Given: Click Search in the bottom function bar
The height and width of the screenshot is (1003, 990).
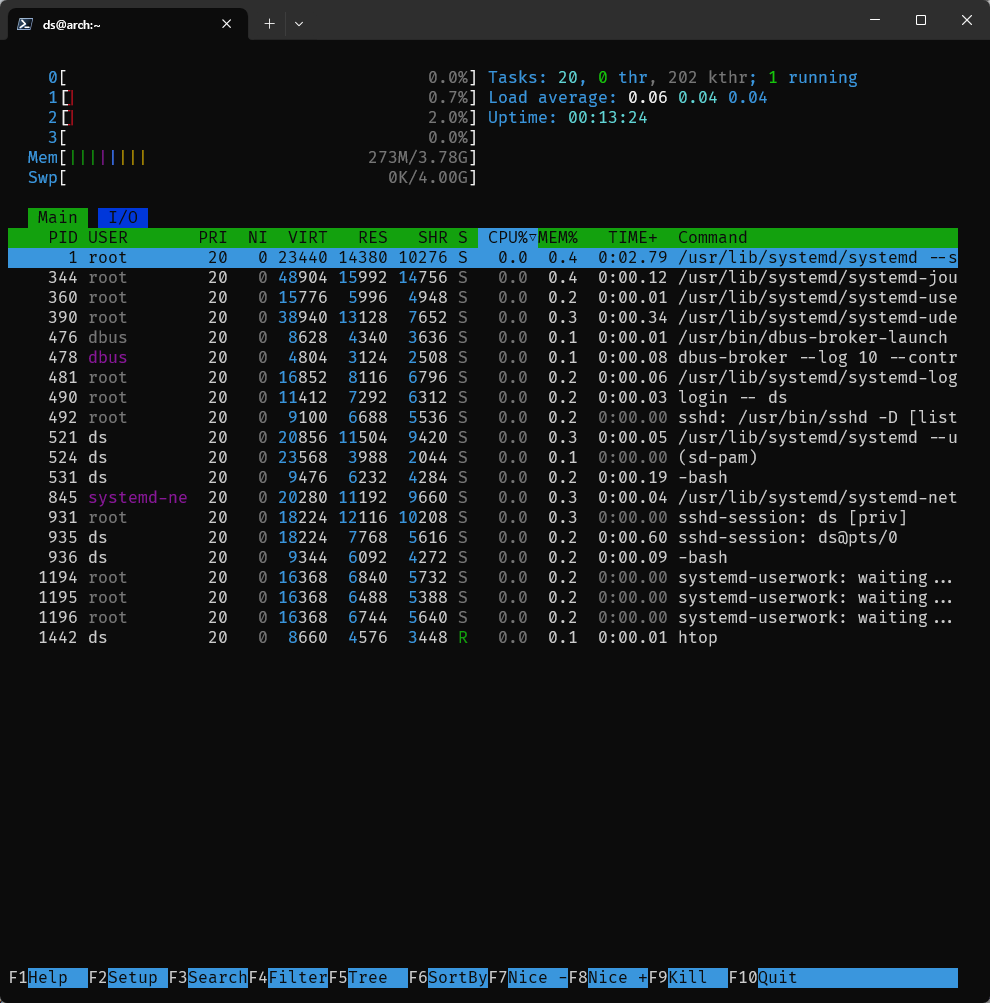Looking at the screenshot, I should pyautogui.click(x=217, y=977).
